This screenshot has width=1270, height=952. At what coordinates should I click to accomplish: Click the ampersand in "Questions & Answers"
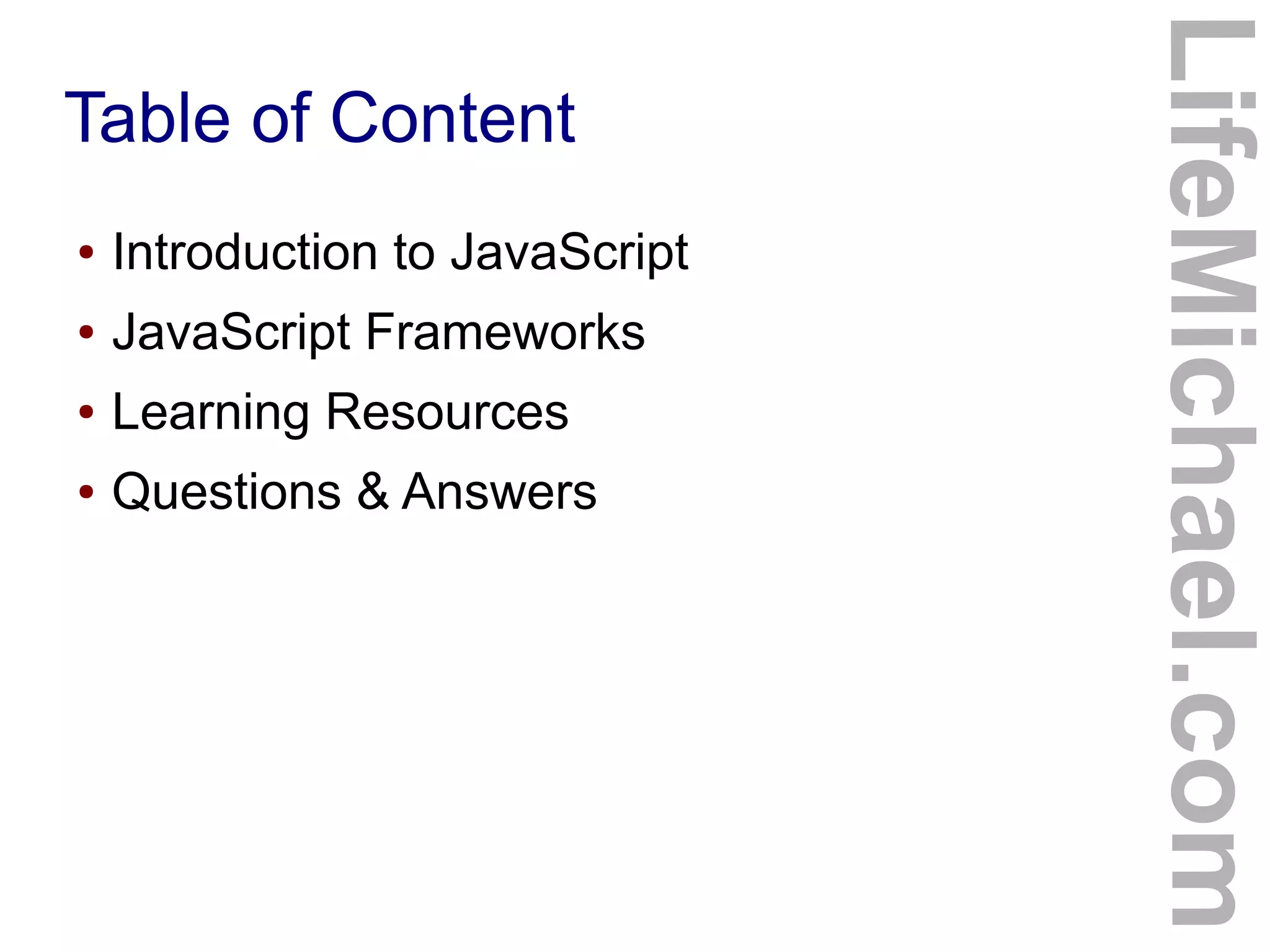pos(373,491)
